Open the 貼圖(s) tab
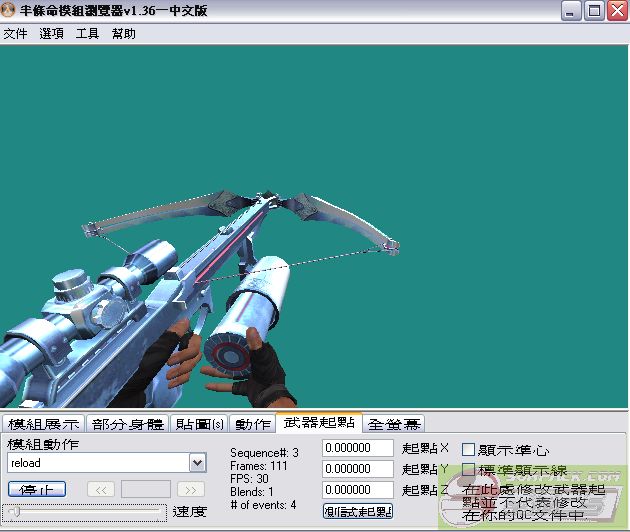 tap(199, 423)
